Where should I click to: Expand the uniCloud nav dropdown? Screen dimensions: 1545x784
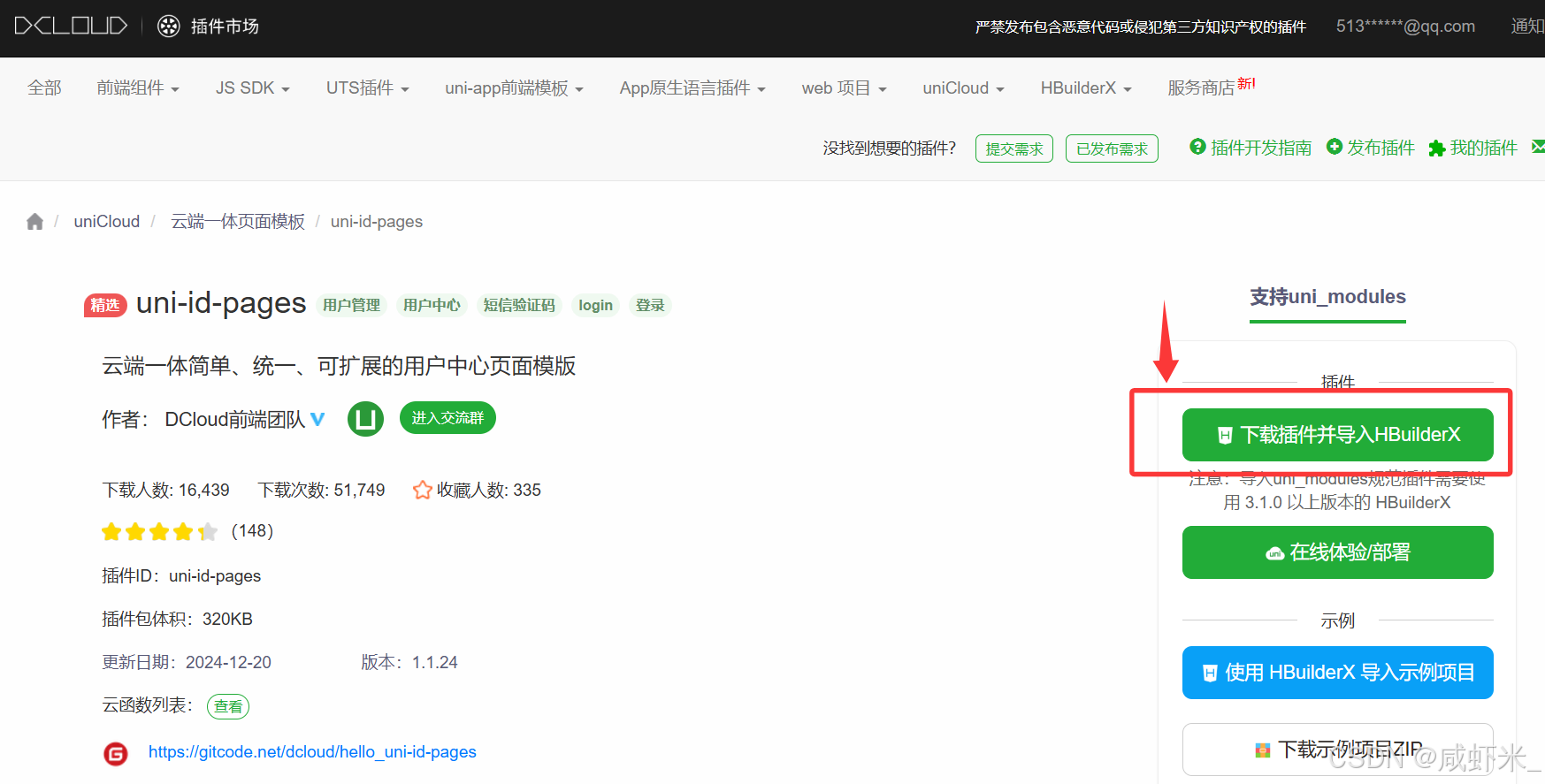tap(964, 88)
